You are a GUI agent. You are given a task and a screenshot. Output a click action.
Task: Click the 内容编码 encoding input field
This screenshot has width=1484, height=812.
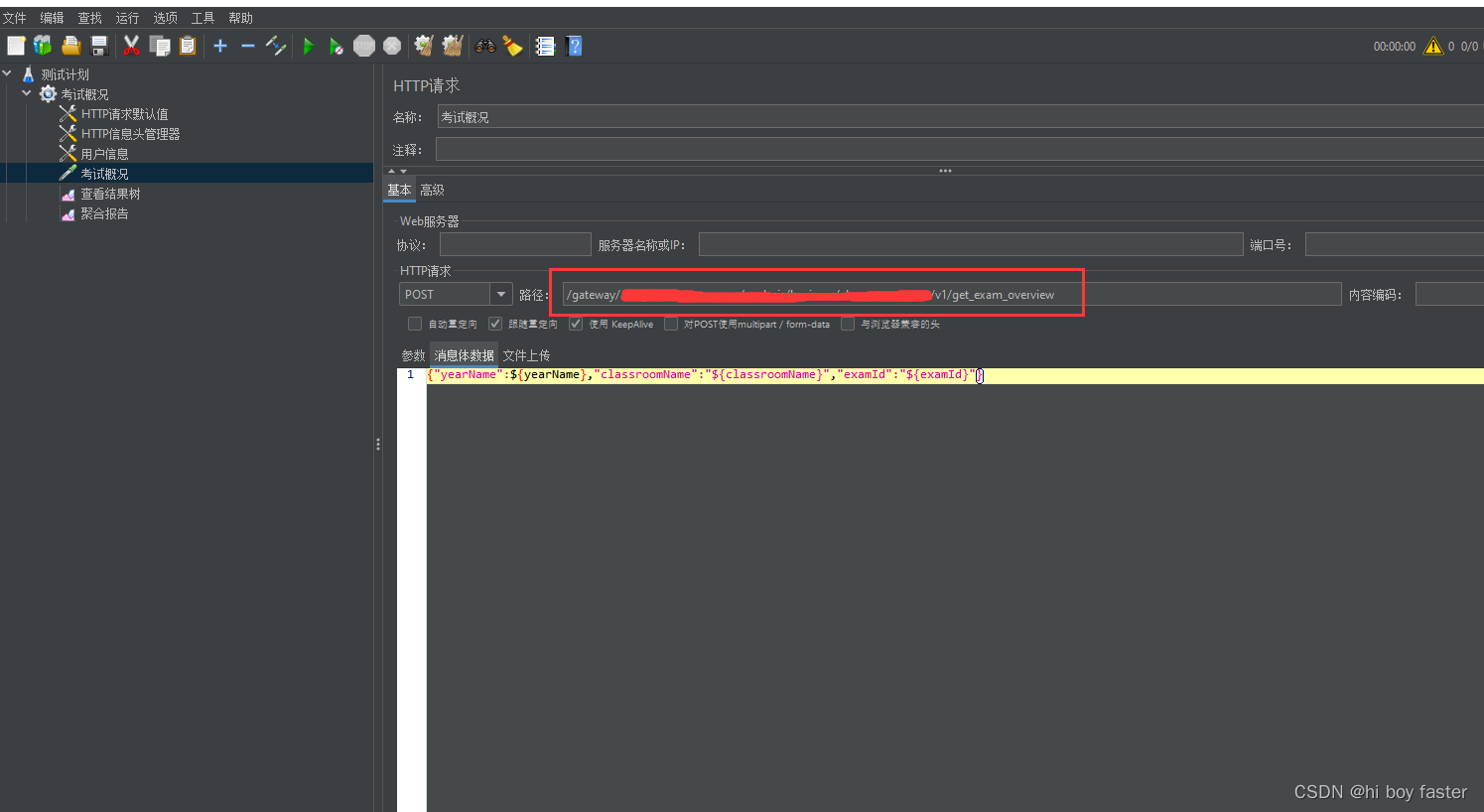point(1449,294)
